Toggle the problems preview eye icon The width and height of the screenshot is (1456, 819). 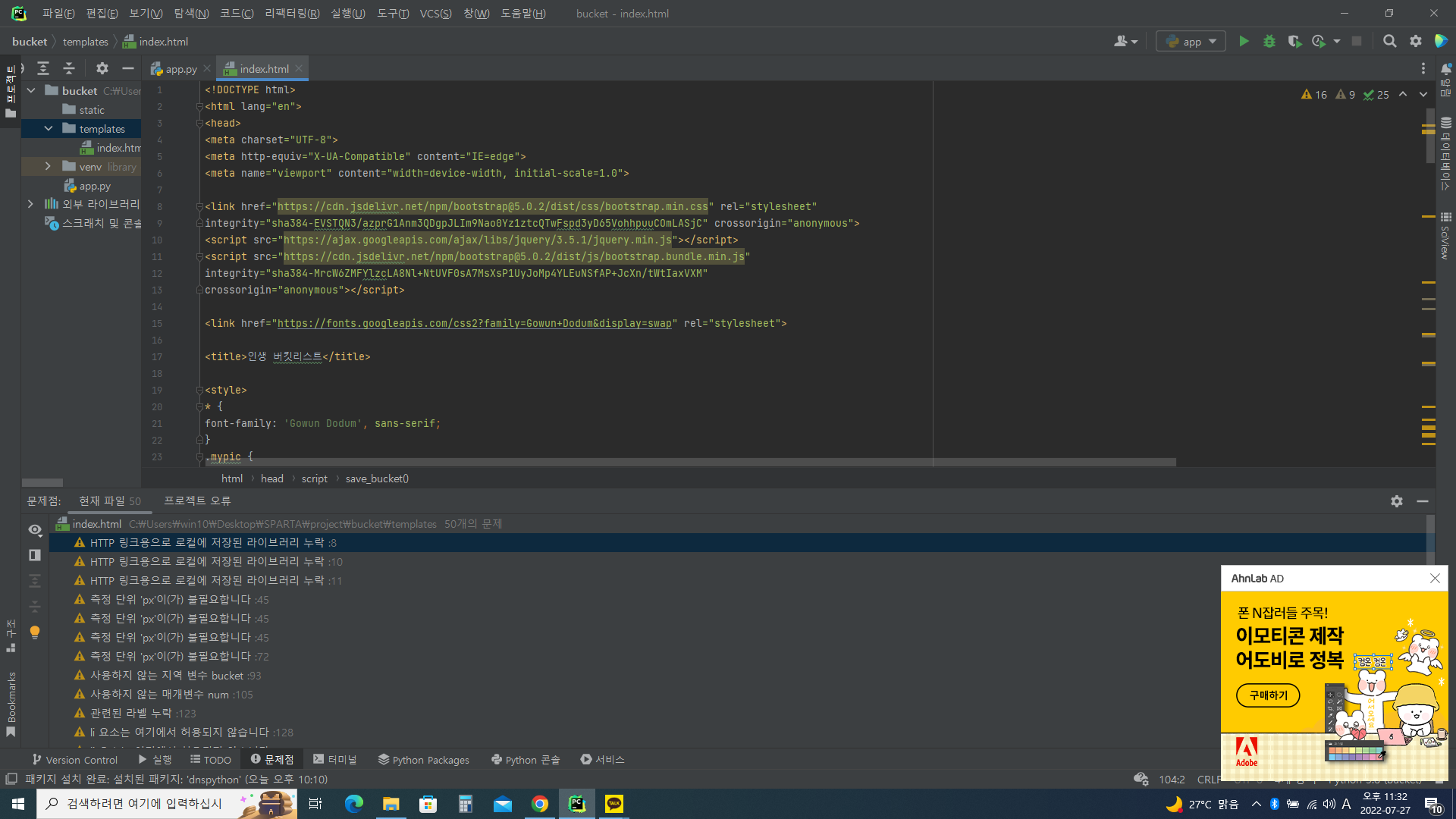pos(35,529)
